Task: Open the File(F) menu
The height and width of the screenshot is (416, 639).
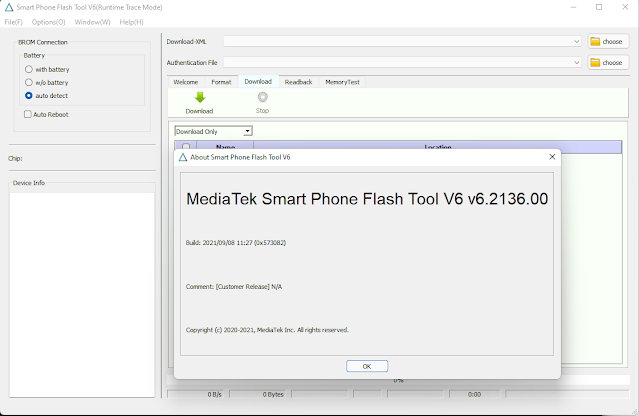Action: pyautogui.click(x=13, y=22)
